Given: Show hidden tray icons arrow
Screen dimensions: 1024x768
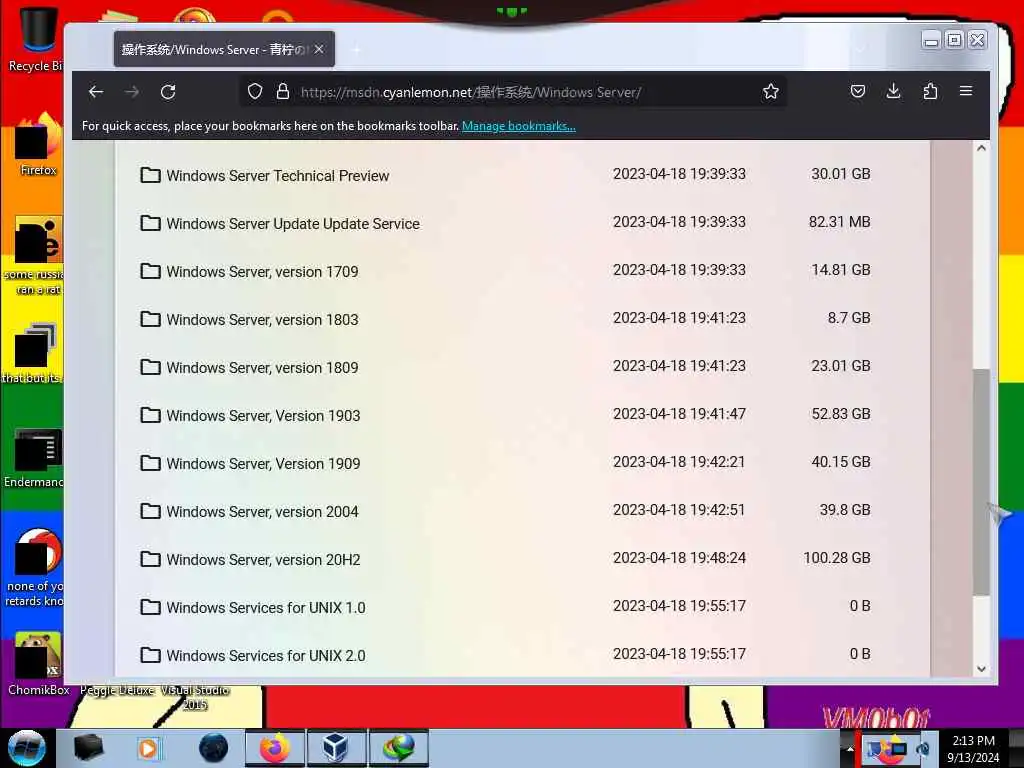Looking at the screenshot, I should click(850, 748).
